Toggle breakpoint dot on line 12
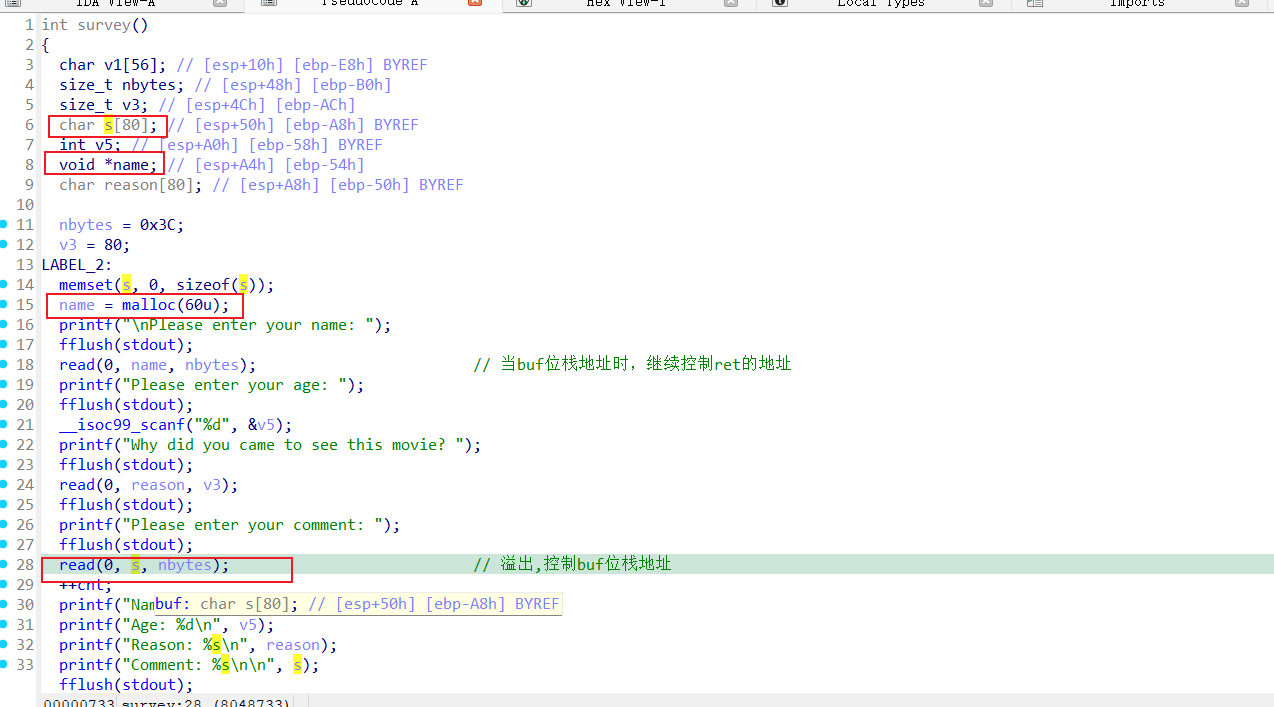The width and height of the screenshot is (1274, 707). [6, 245]
